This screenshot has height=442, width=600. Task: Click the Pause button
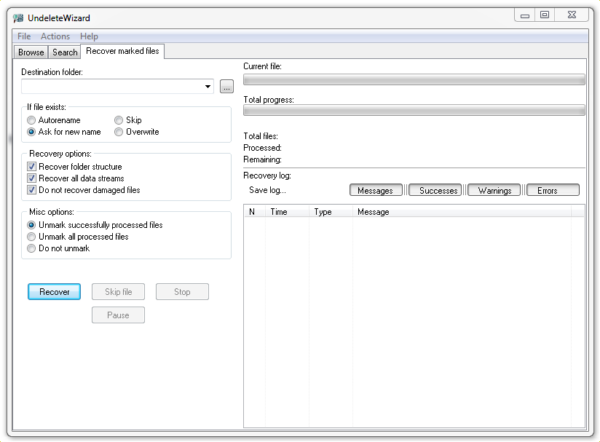coord(118,315)
